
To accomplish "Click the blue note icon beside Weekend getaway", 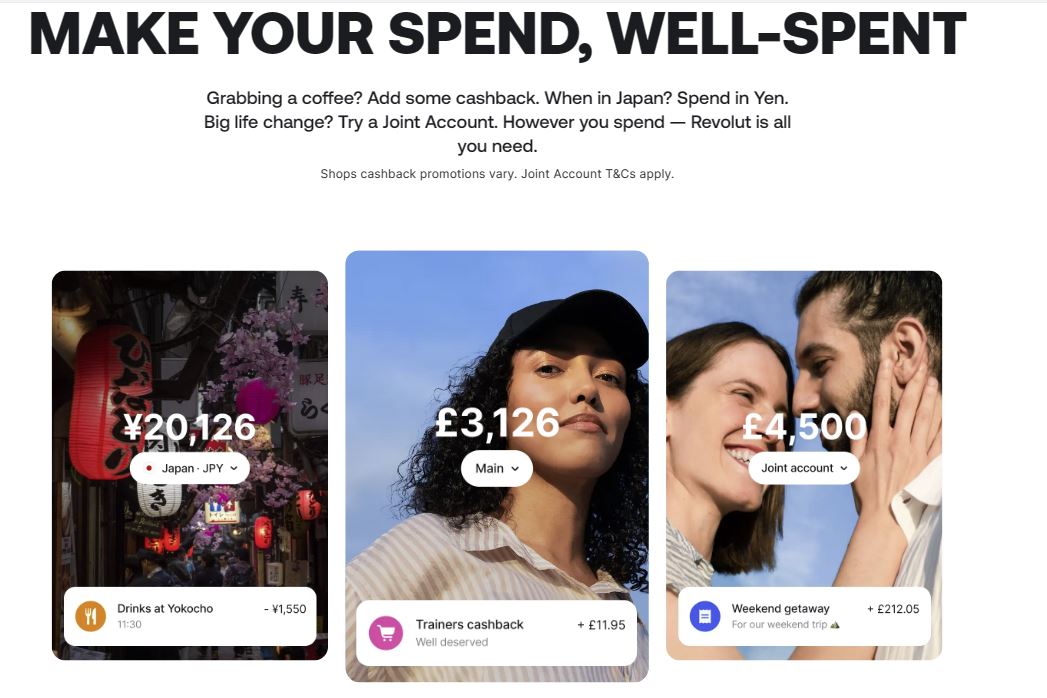I will 705,616.
